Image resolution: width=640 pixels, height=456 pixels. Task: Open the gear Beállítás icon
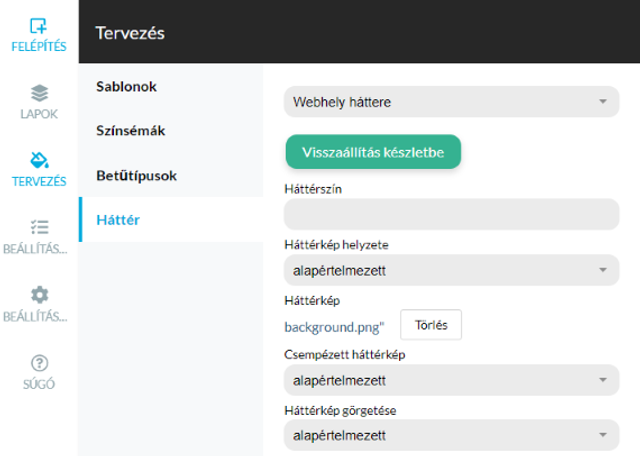[x=39, y=295]
